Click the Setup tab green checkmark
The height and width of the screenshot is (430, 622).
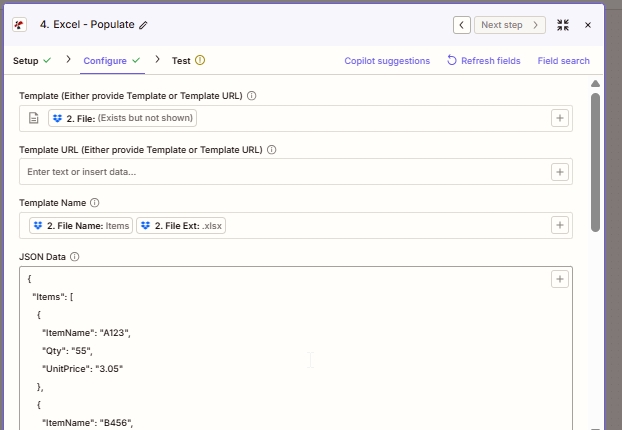click(47, 60)
